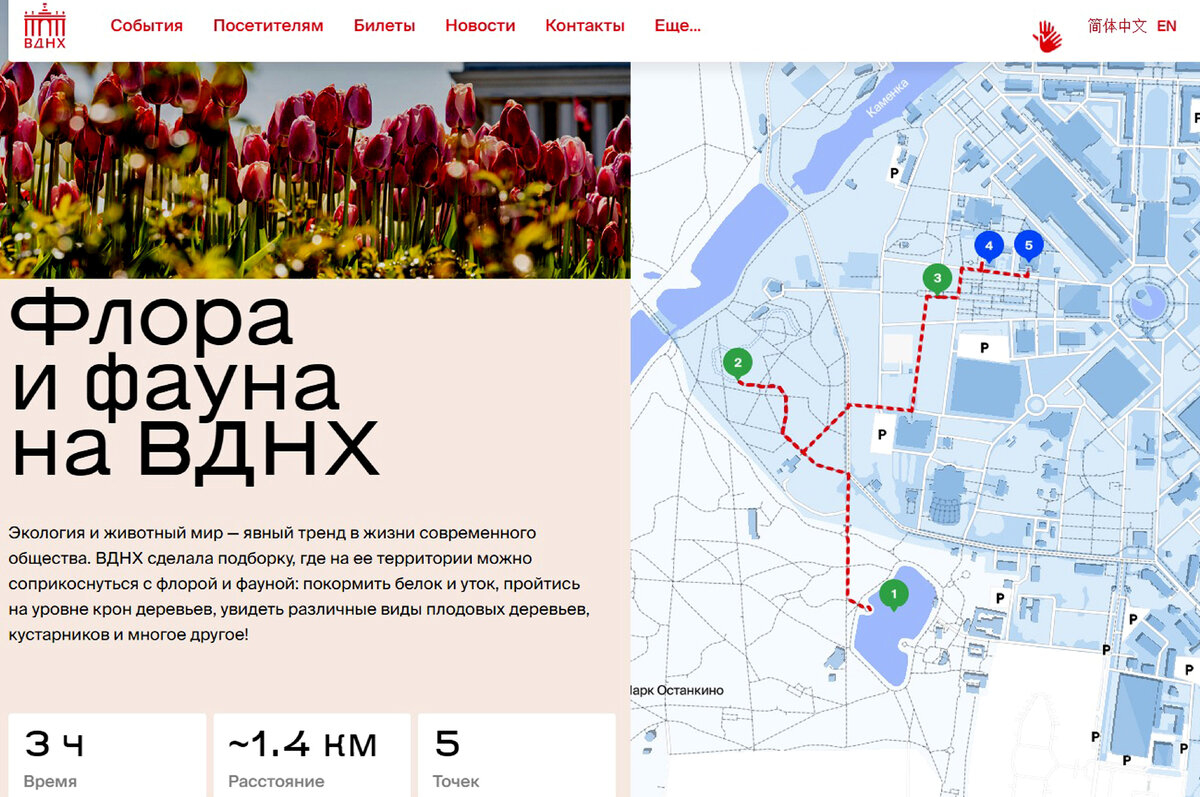1200x797 pixels.
Task: Switch language to EN
Action: (x=1166, y=26)
